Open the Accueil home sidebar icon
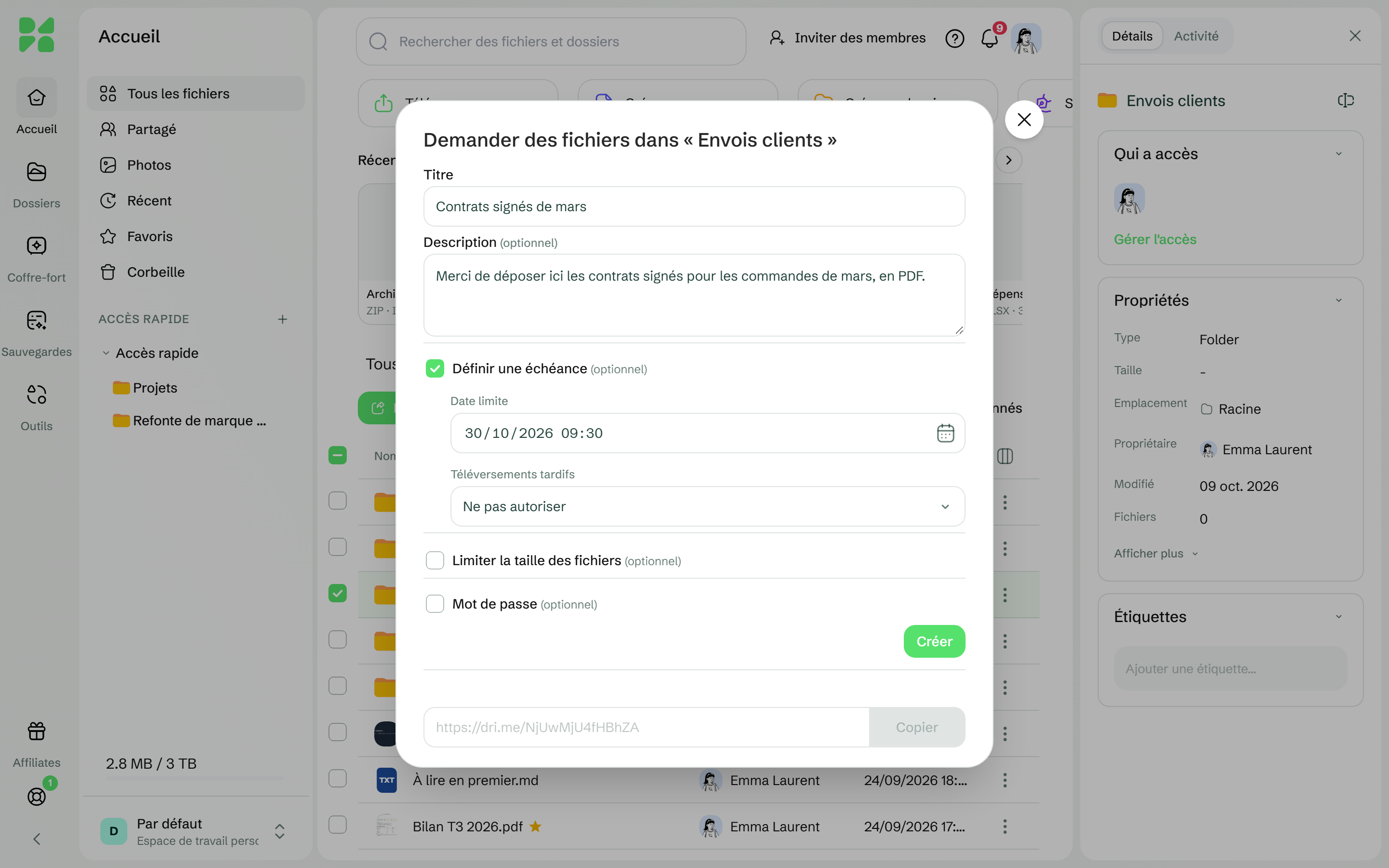 36,97
